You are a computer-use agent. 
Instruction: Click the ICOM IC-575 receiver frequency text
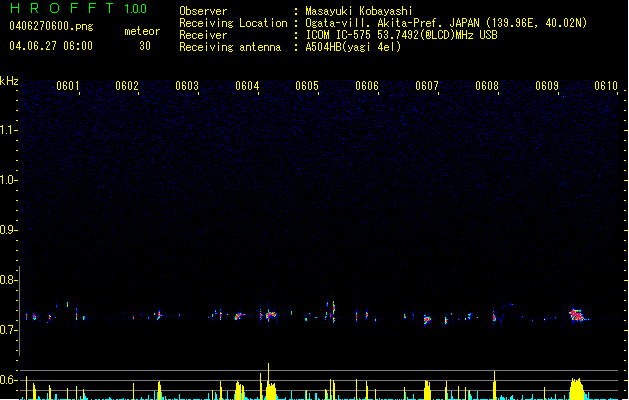(x=402, y=35)
